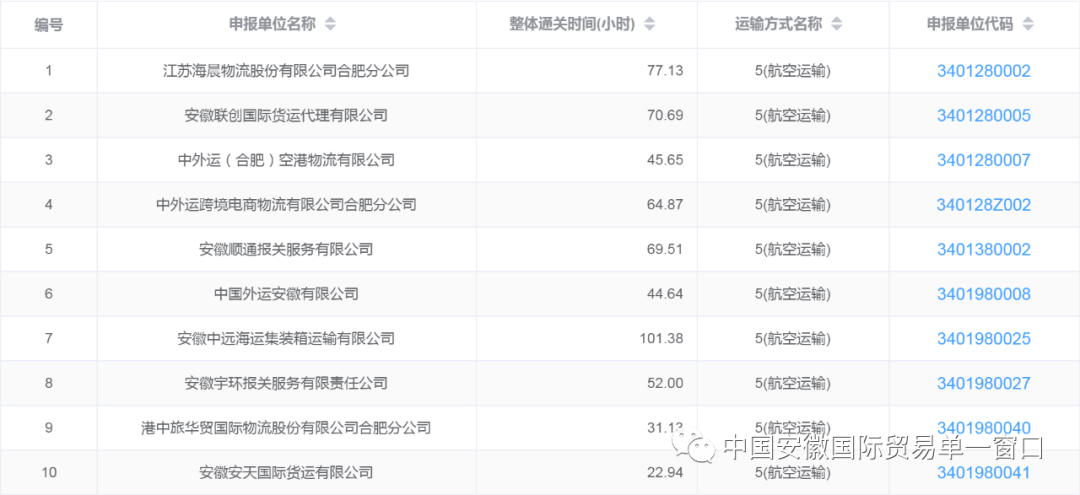This screenshot has width=1080, height=495.
Task: Select company 江苏海晨物流股份有限公司合肥分公司
Action: tap(287, 71)
